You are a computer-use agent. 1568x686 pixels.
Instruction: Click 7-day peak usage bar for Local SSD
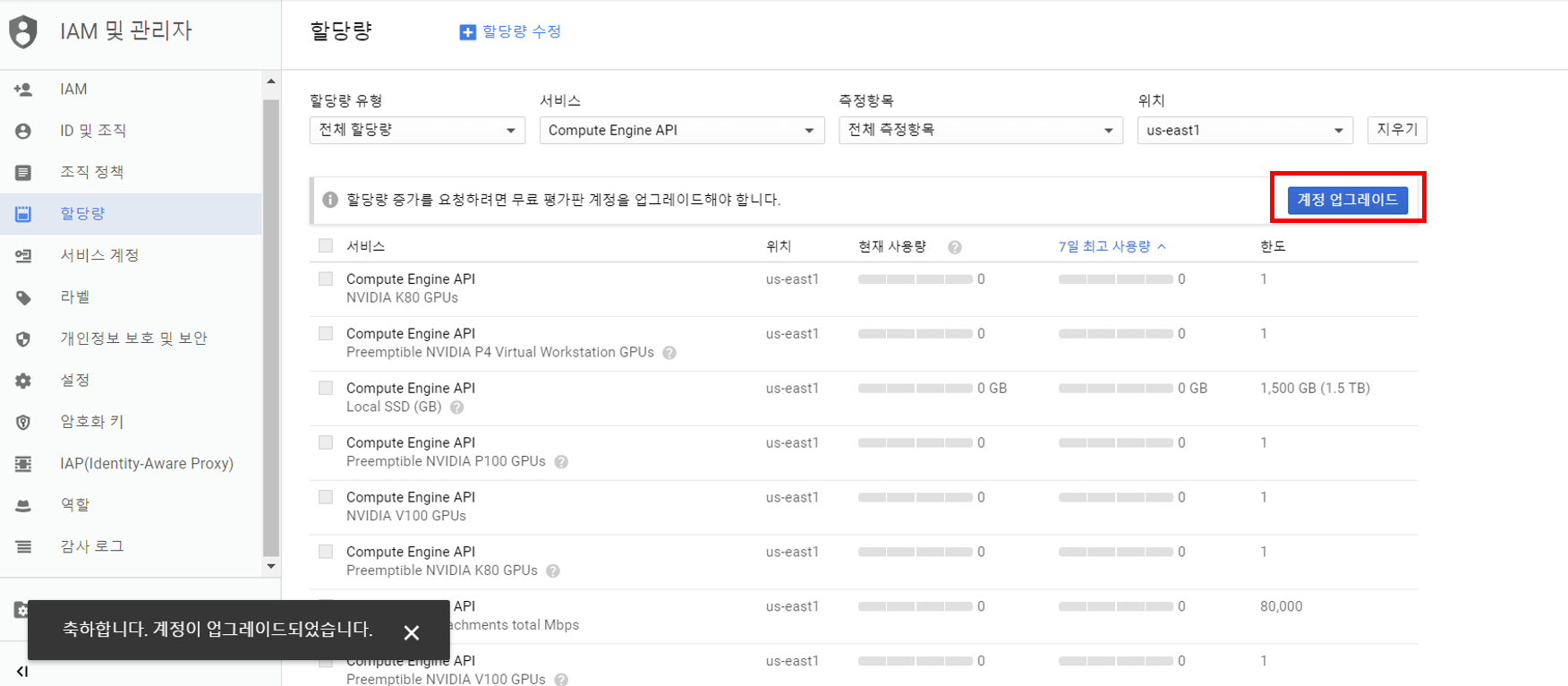[x=1115, y=389]
